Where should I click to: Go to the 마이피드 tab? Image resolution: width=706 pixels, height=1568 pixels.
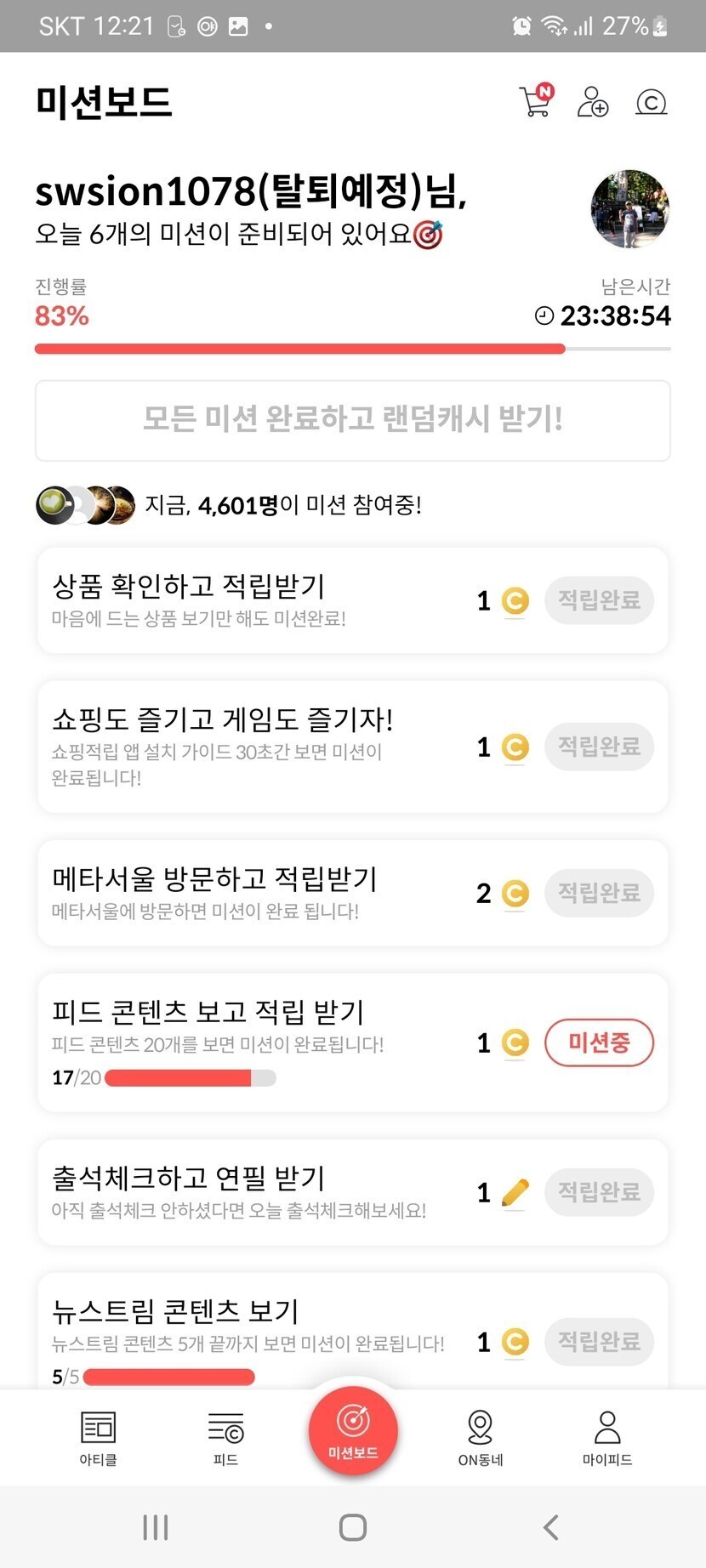[x=607, y=1437]
